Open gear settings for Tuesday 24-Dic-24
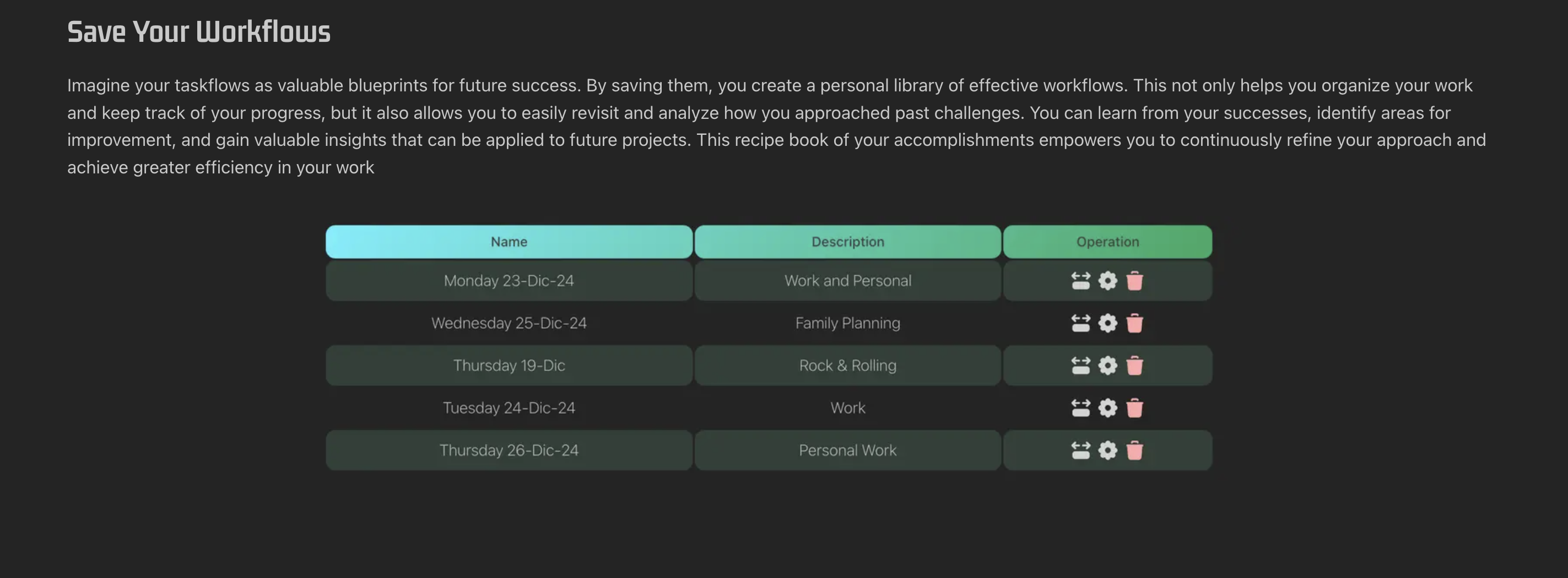The image size is (1568, 578). tap(1107, 408)
